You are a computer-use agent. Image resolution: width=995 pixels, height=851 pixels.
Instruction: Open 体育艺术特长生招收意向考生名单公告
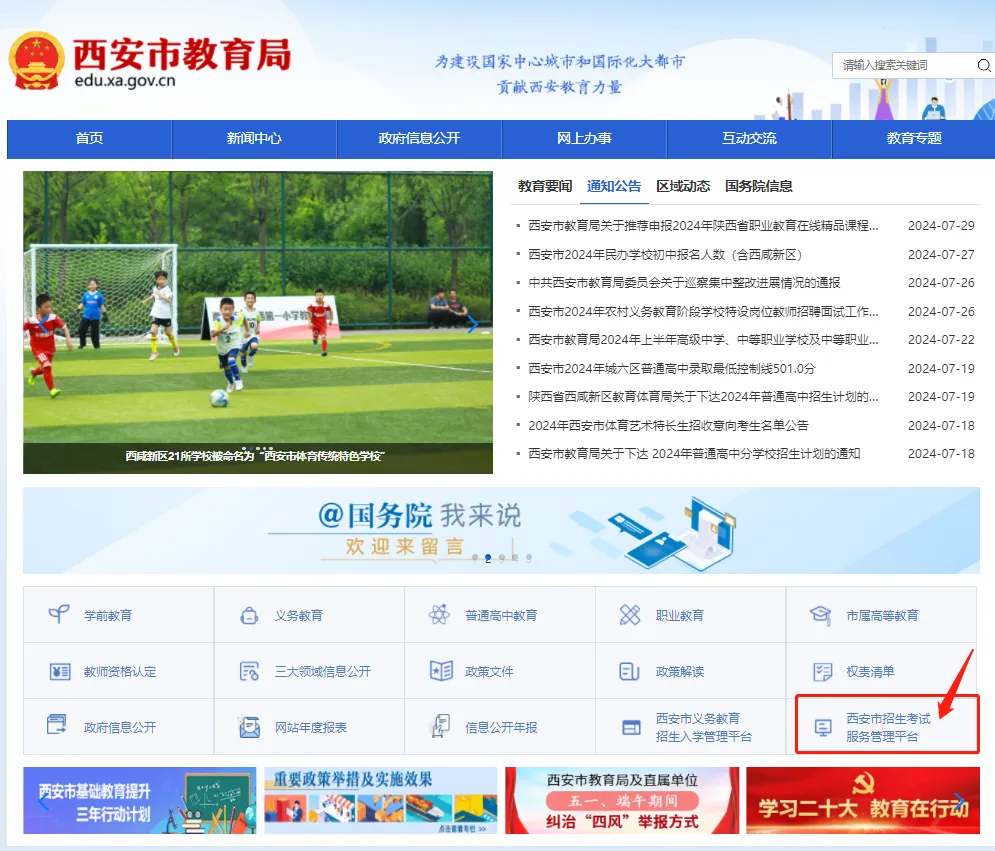click(x=668, y=425)
